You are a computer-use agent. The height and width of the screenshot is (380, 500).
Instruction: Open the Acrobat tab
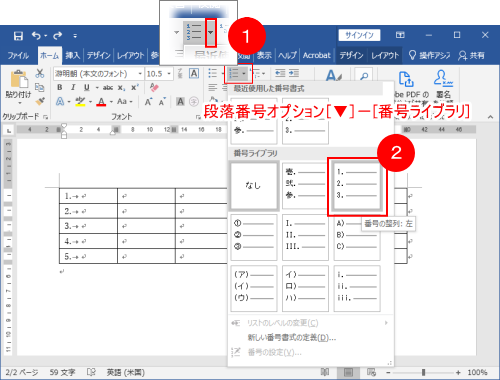click(316, 55)
